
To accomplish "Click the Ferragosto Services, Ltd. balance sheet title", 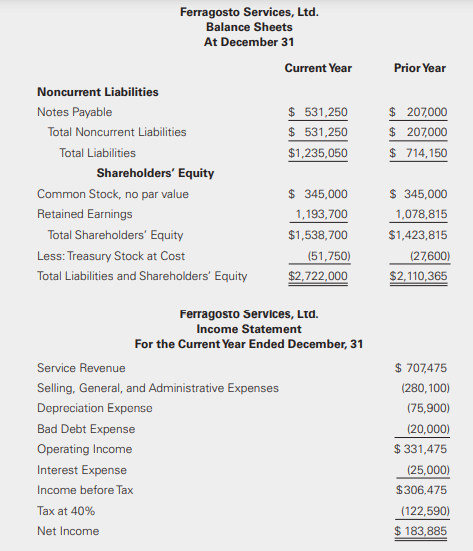I will click(249, 12).
